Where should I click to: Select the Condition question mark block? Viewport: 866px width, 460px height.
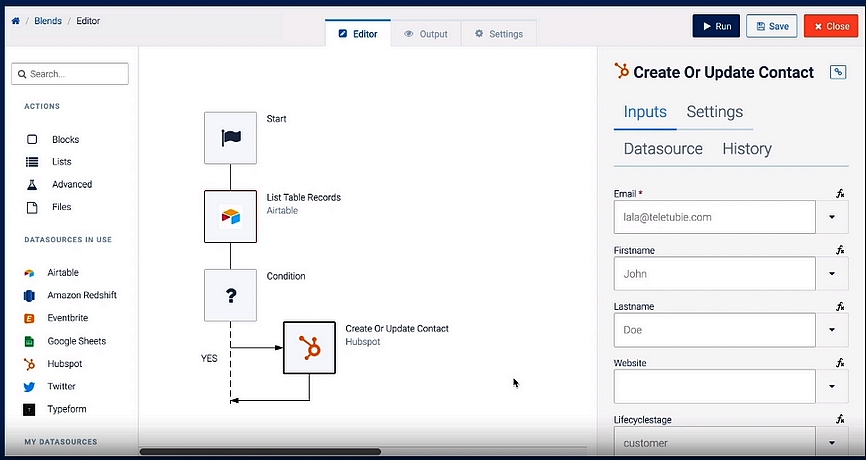pyautogui.click(x=230, y=295)
